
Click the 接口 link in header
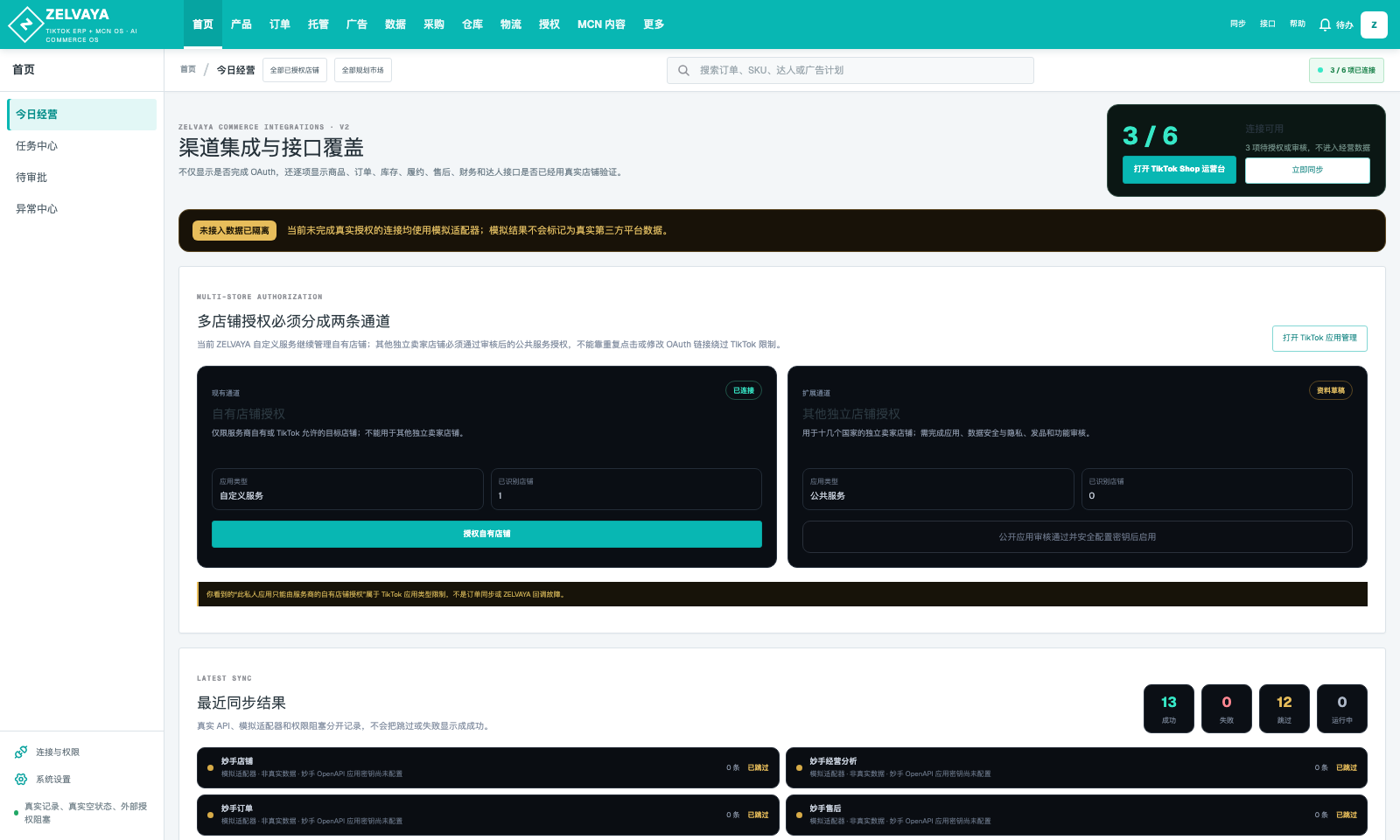(1268, 24)
